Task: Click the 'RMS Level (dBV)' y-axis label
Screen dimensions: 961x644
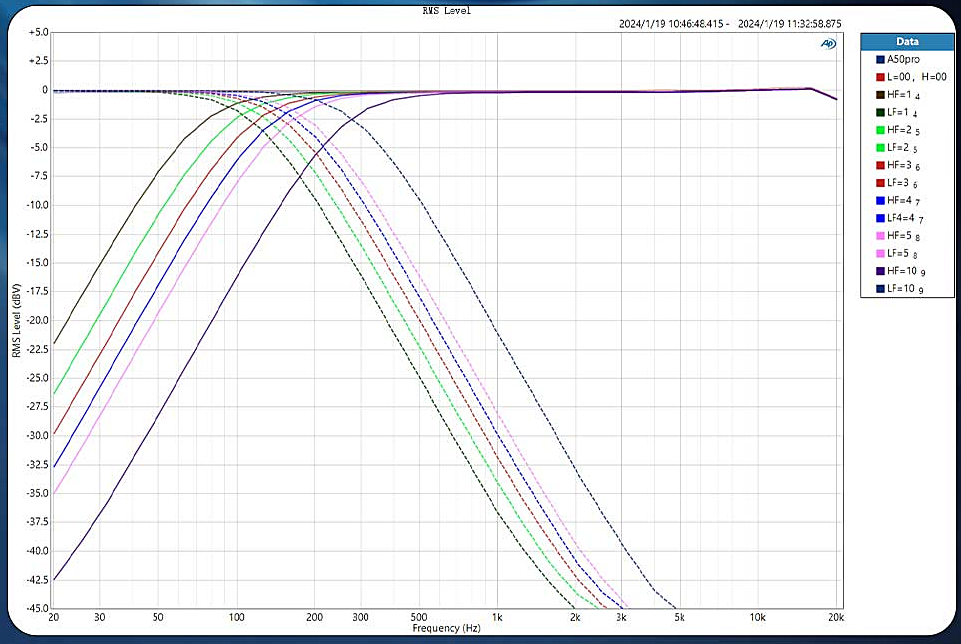Action: 16,320
